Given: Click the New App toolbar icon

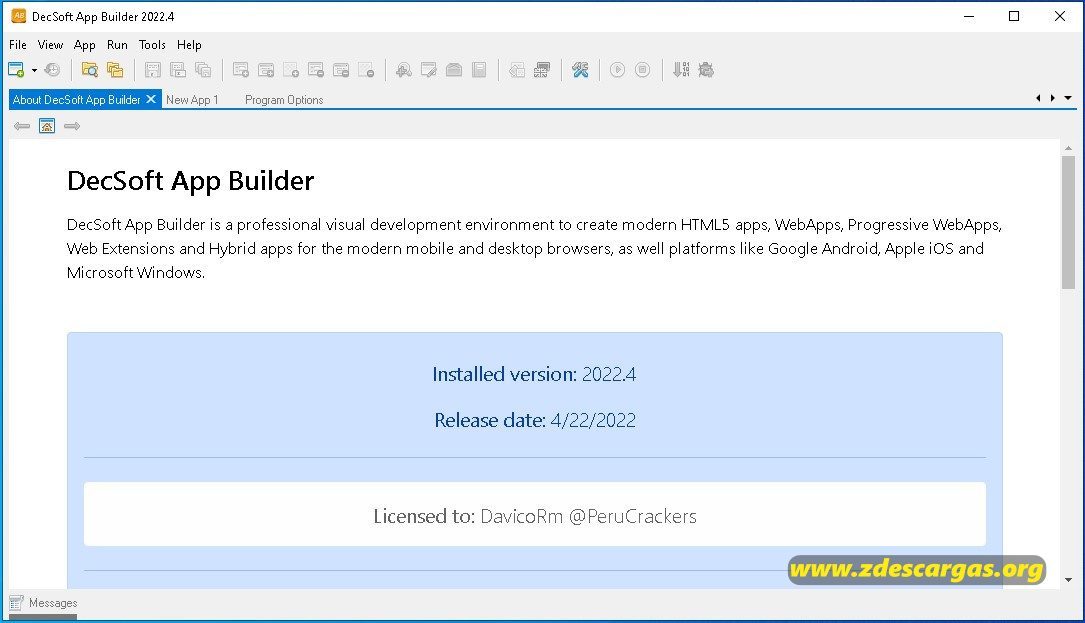Looking at the screenshot, I should point(16,69).
